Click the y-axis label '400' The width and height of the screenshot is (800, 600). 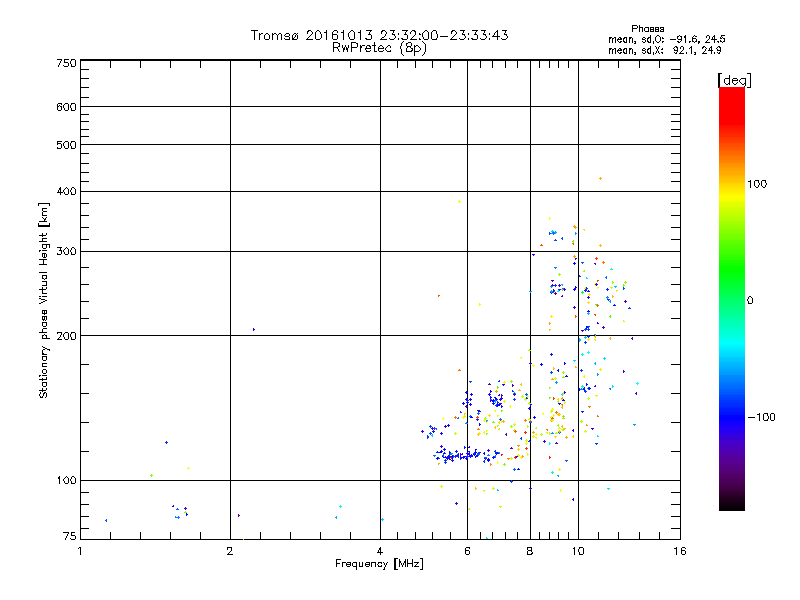(x=66, y=191)
